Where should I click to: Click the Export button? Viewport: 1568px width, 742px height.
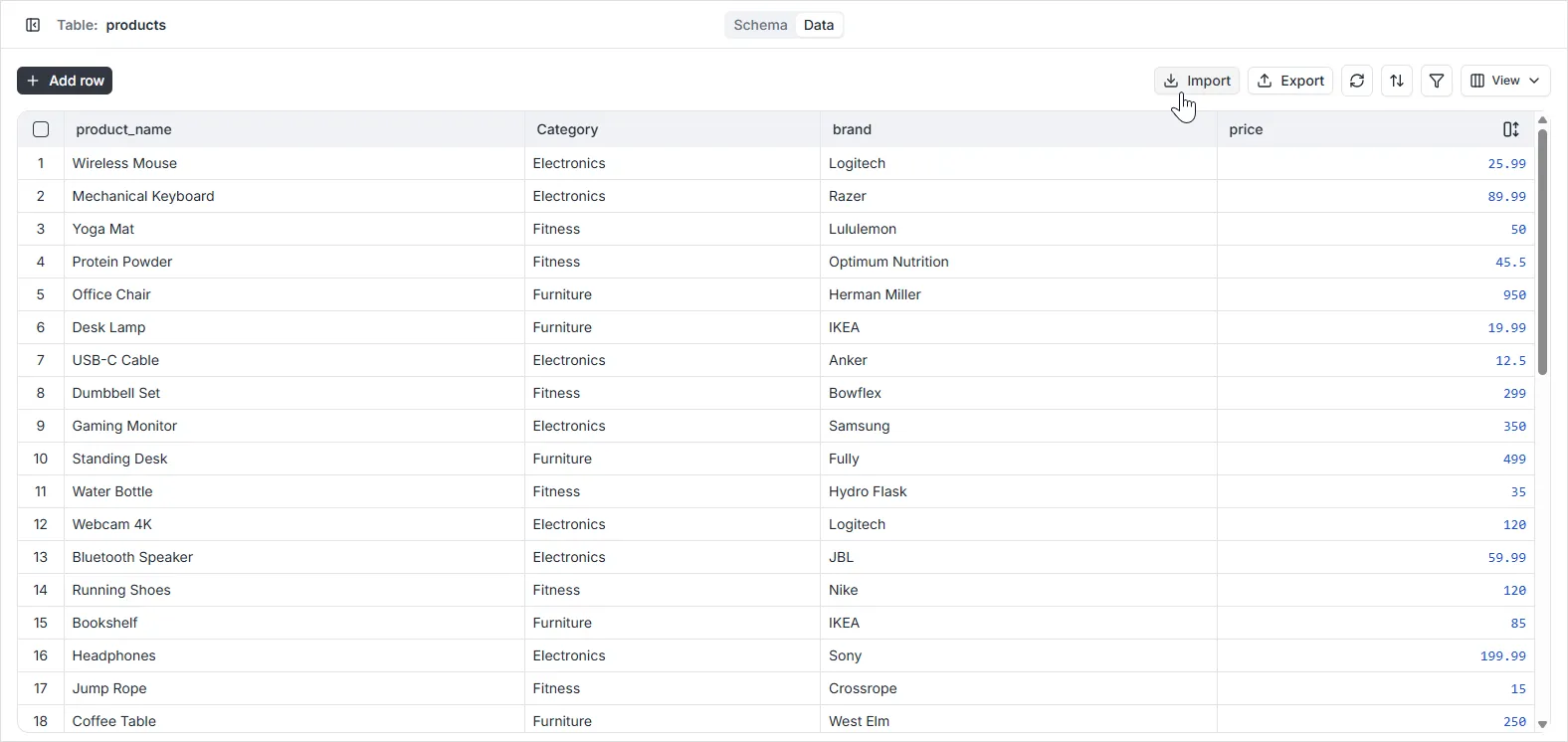[1290, 81]
